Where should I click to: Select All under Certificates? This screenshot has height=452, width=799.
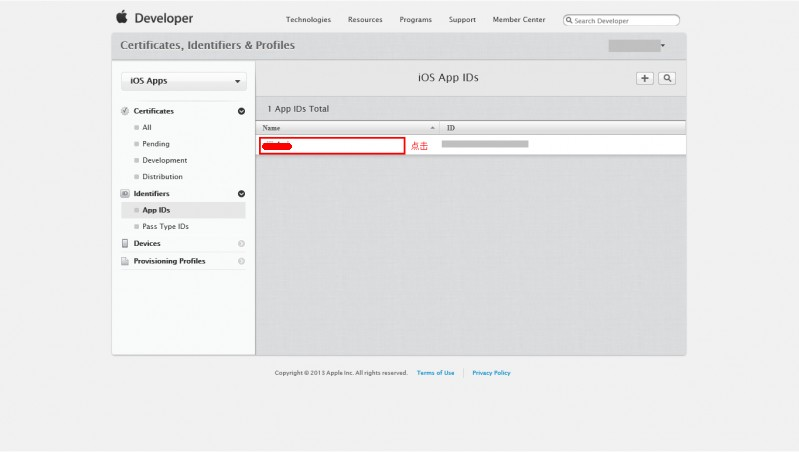pos(147,127)
